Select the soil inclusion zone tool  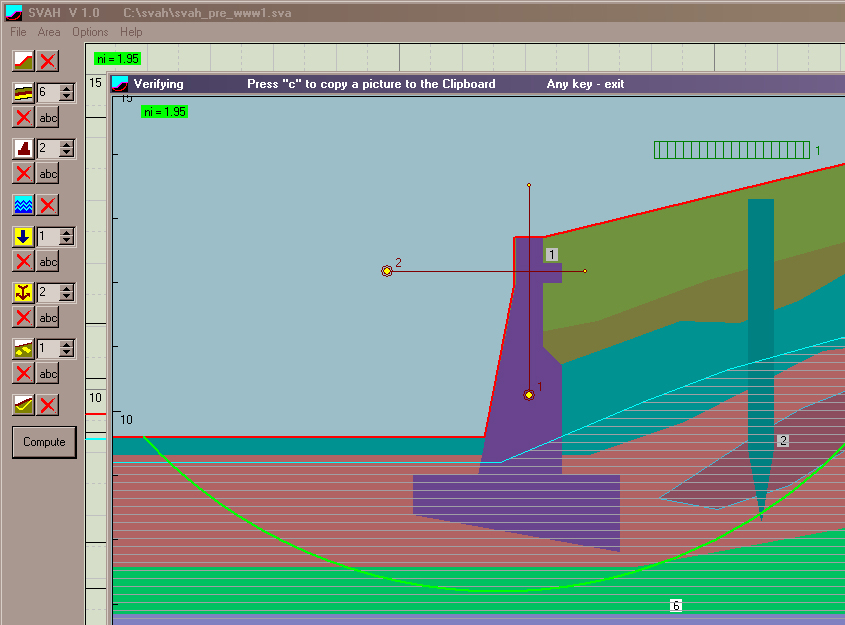(x=23, y=349)
